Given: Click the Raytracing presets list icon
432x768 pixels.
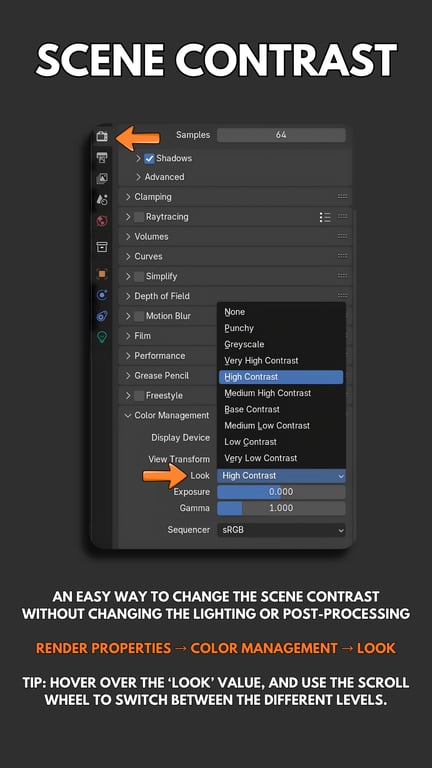Looking at the screenshot, I should pos(325,217).
